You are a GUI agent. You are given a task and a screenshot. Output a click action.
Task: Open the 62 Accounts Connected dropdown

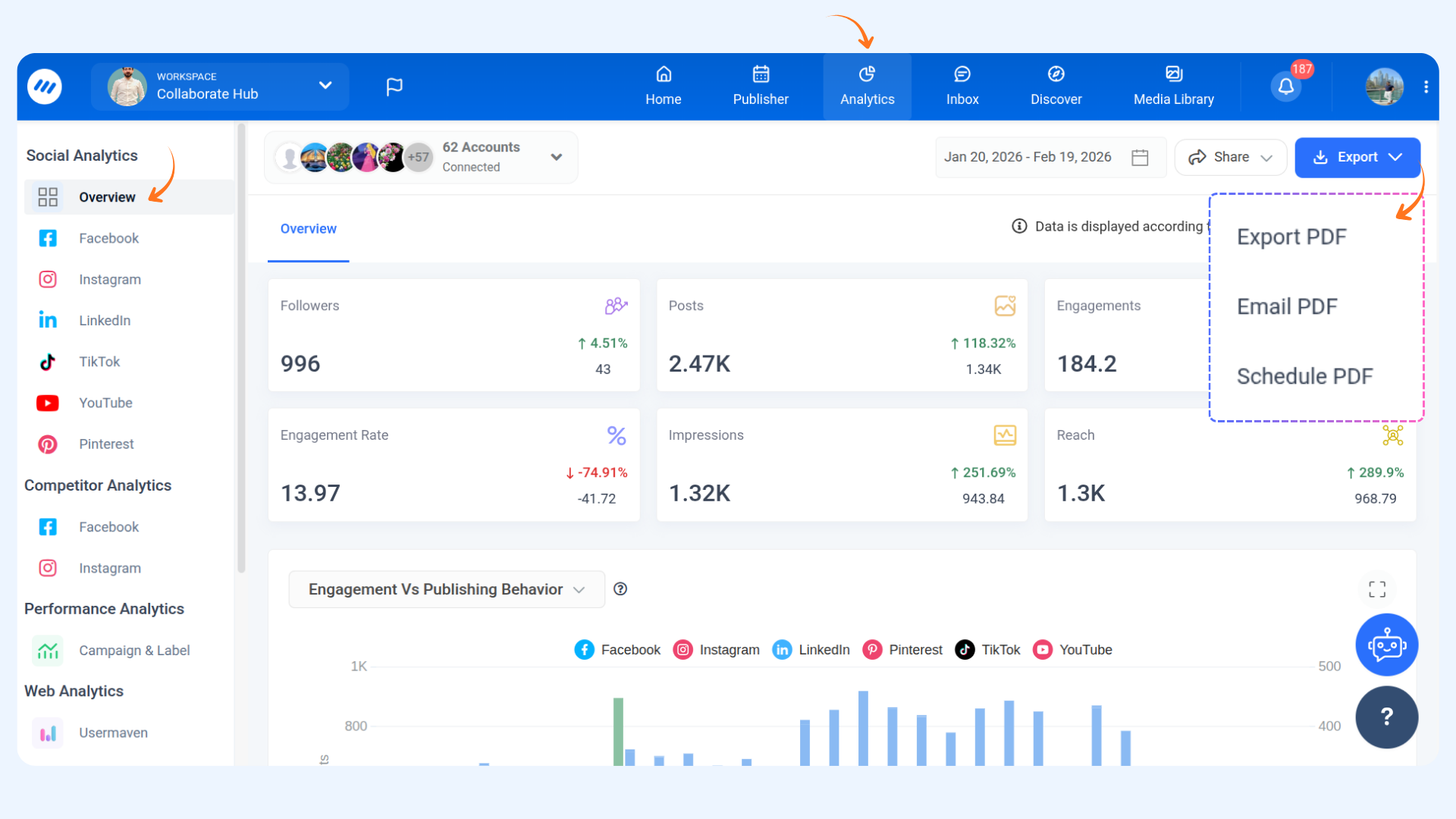(x=556, y=157)
